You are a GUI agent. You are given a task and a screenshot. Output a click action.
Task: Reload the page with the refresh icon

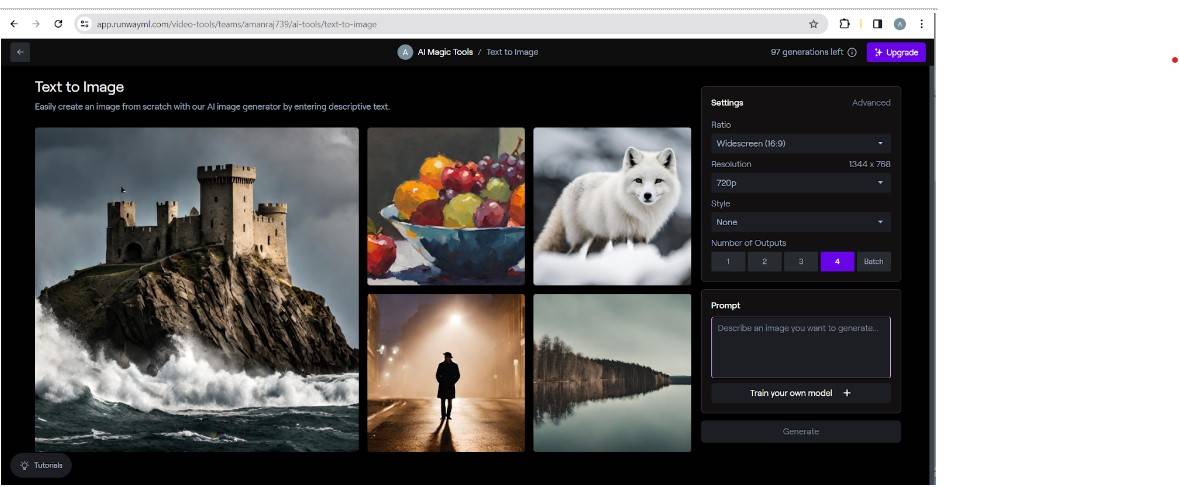[x=58, y=24]
